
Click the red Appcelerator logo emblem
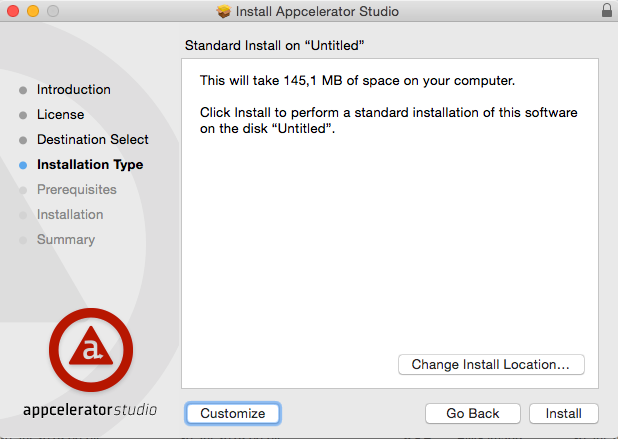tap(91, 350)
